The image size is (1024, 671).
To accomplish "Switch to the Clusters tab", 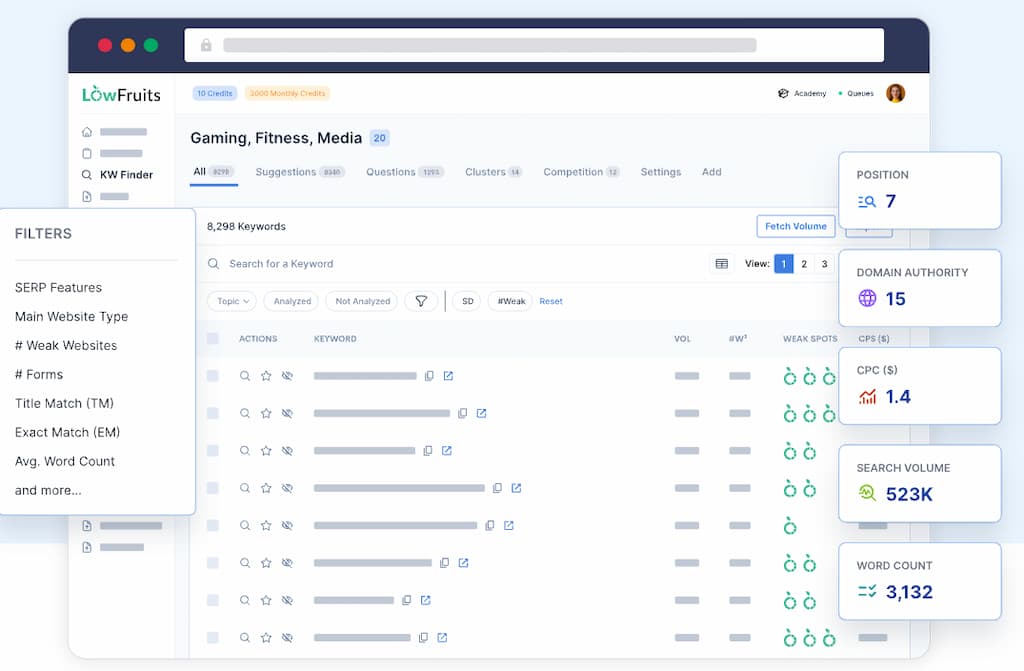I will 493,172.
